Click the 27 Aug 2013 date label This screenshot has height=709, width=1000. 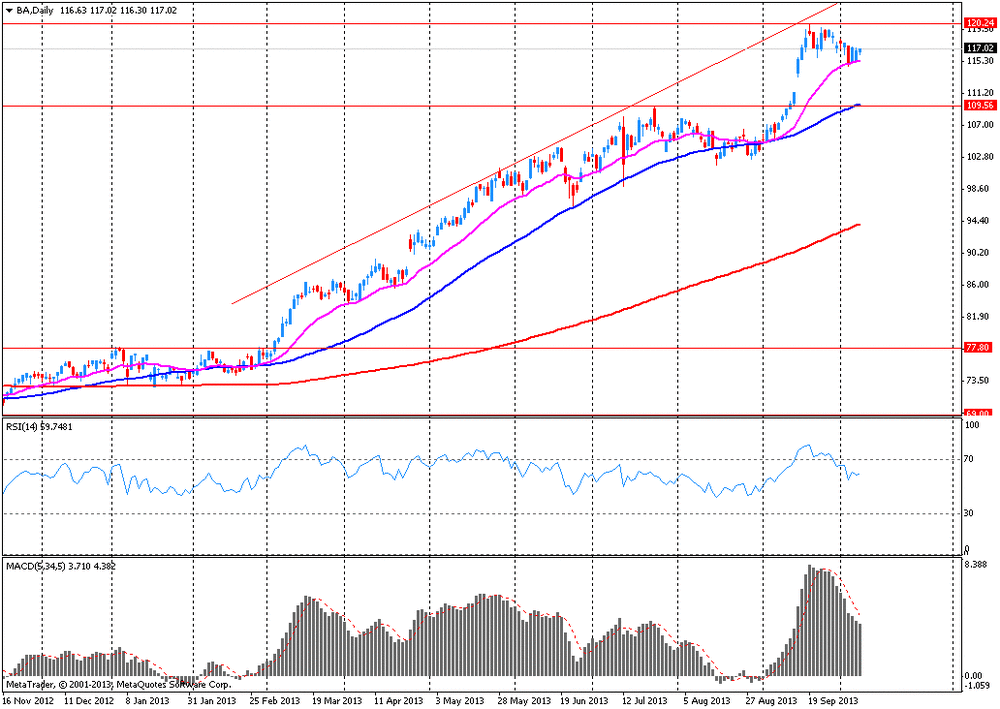[771, 701]
